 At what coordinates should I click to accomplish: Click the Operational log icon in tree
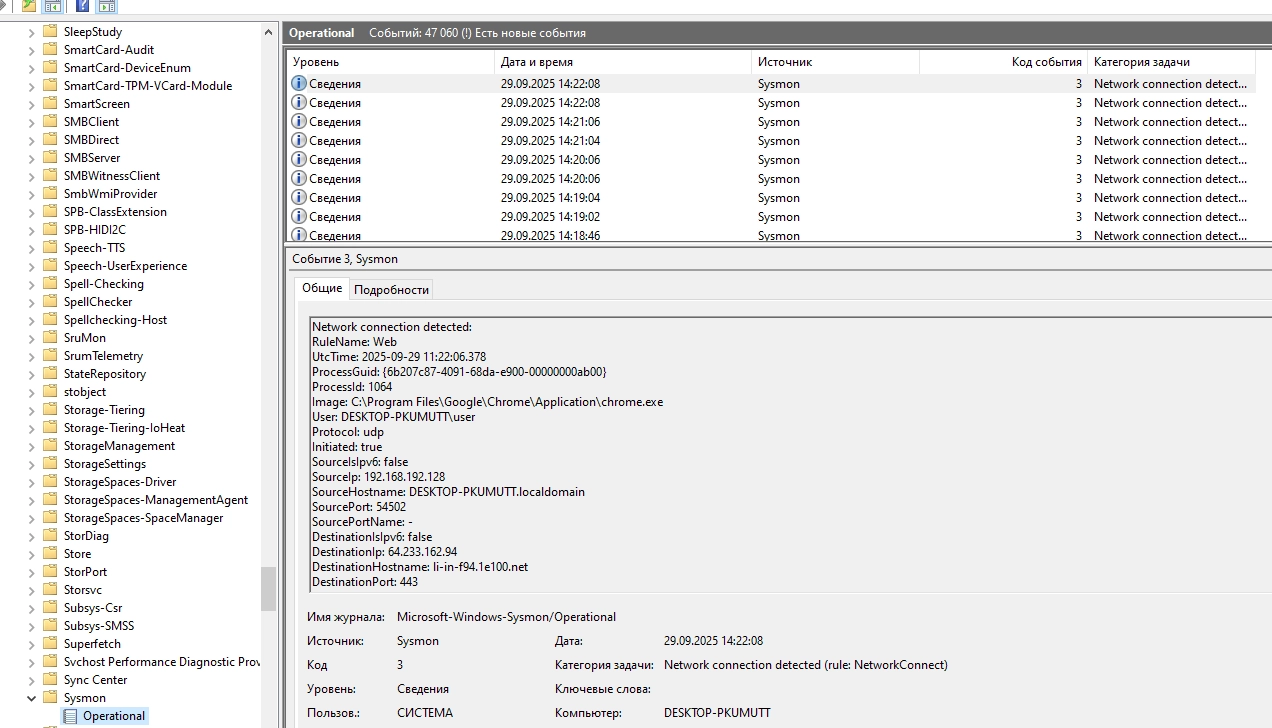tap(70, 716)
